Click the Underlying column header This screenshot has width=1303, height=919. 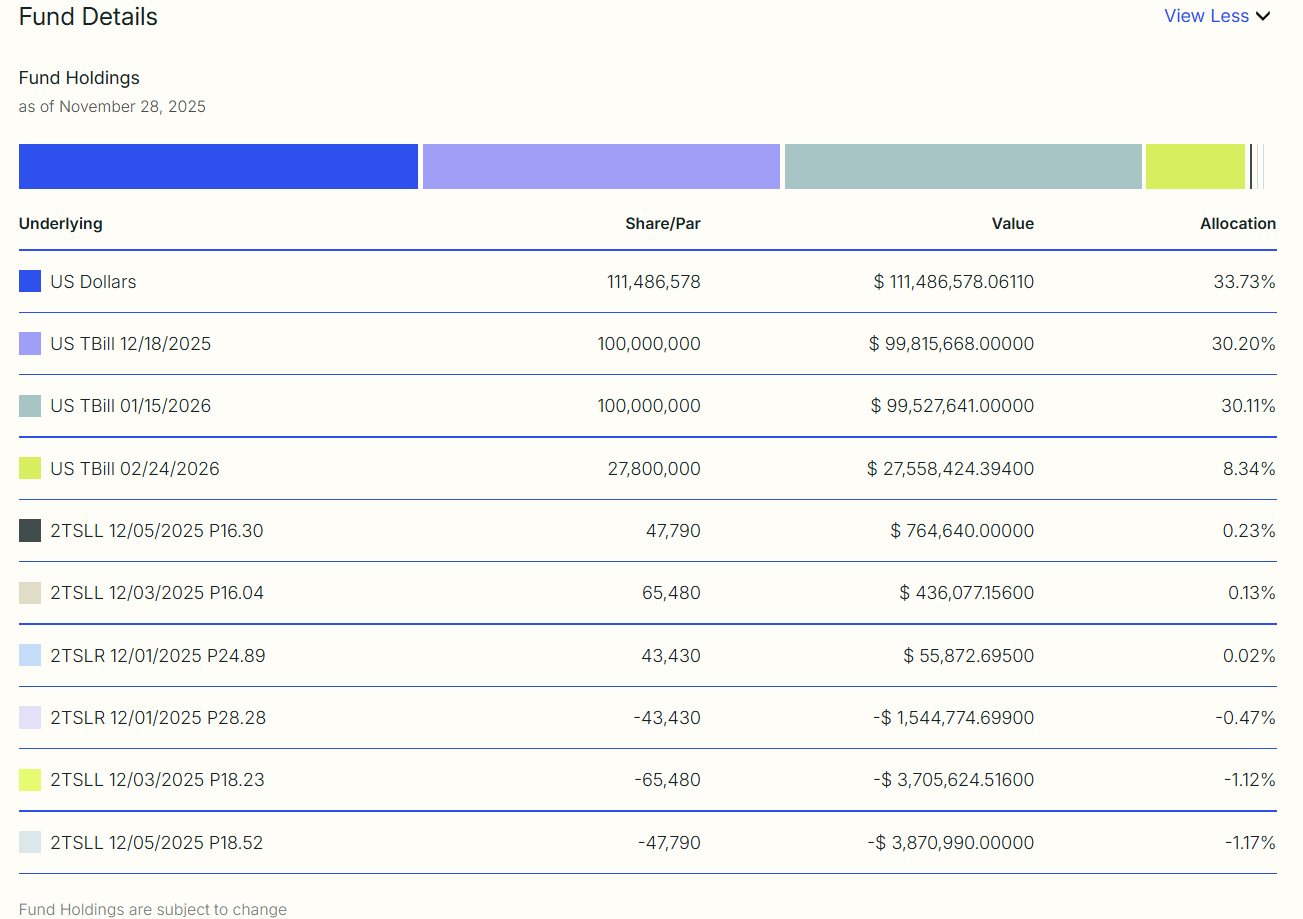[x=61, y=224]
